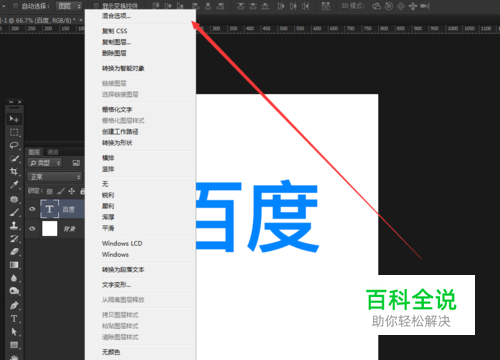The height and width of the screenshot is (360, 500).
Task: Click the align vertical centers icon
Action: pos(168,6)
